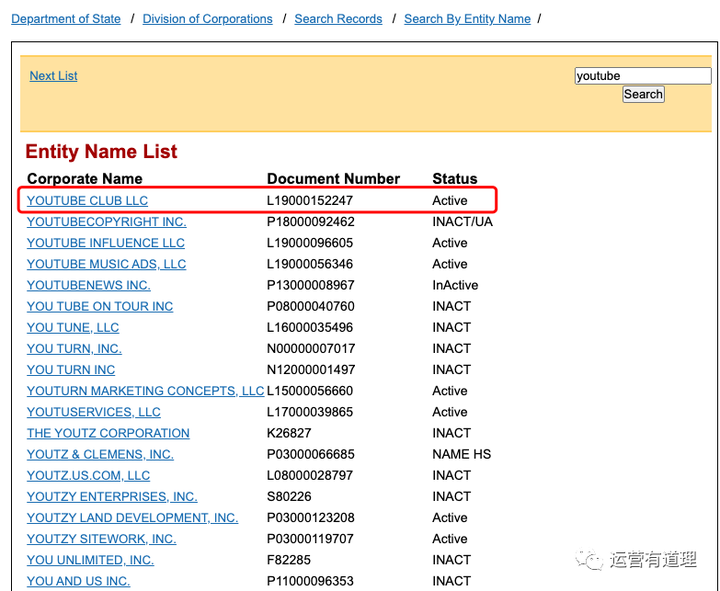This screenshot has width=720, height=591.
Task: Open THE YOUTZ CORPORATION record
Action: (108, 433)
